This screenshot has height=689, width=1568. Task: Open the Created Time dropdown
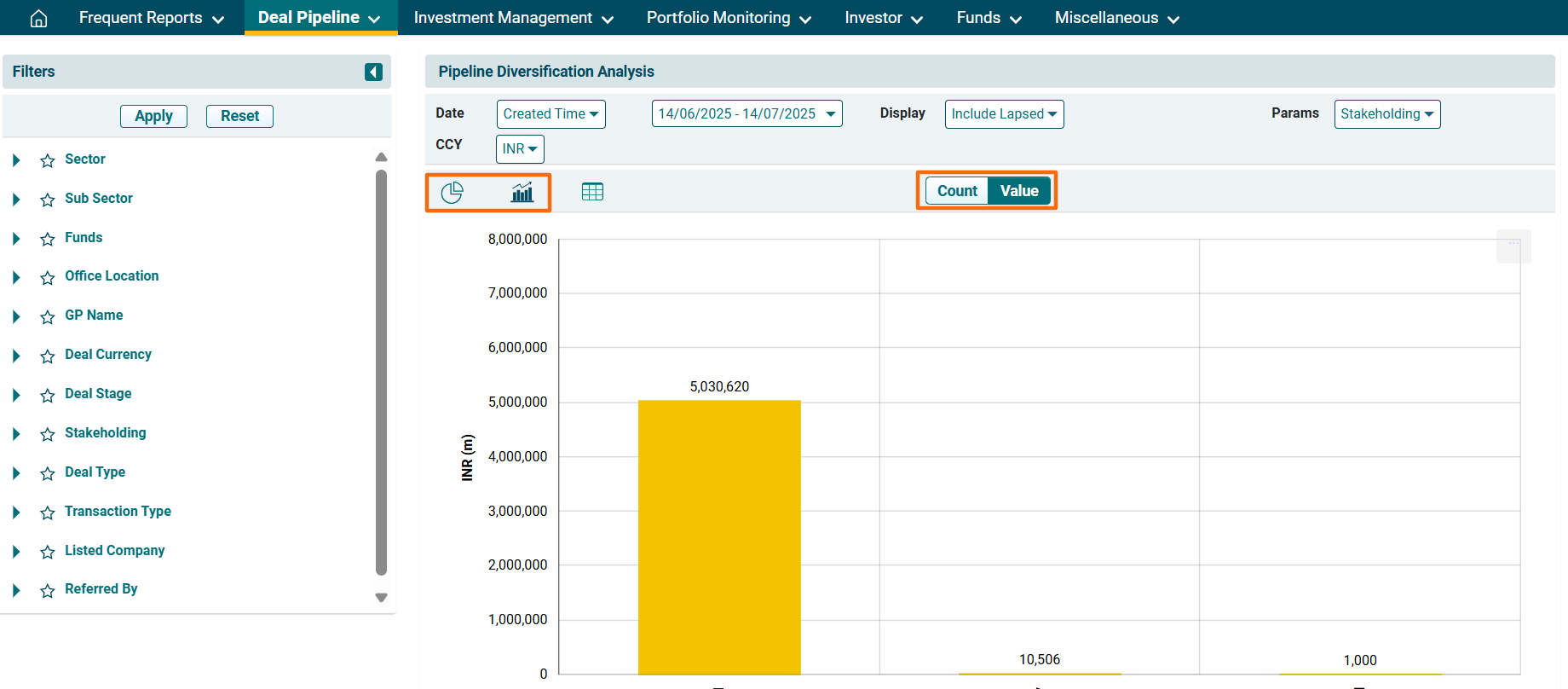click(x=551, y=114)
